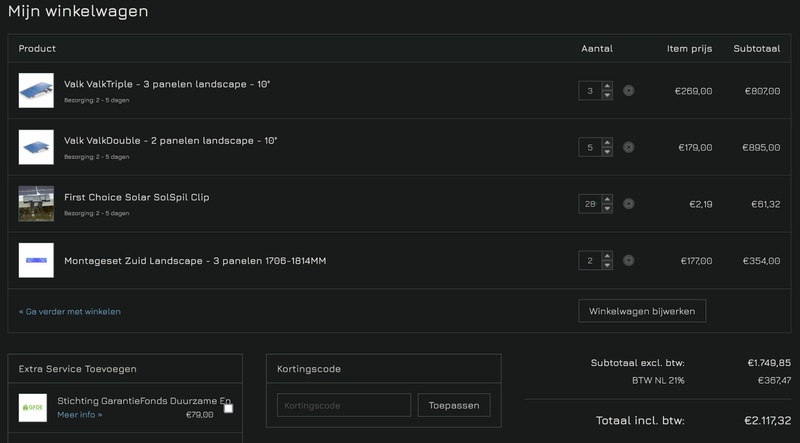800x443 pixels.
Task: Open the Meer info link
Action: pyautogui.click(x=79, y=414)
